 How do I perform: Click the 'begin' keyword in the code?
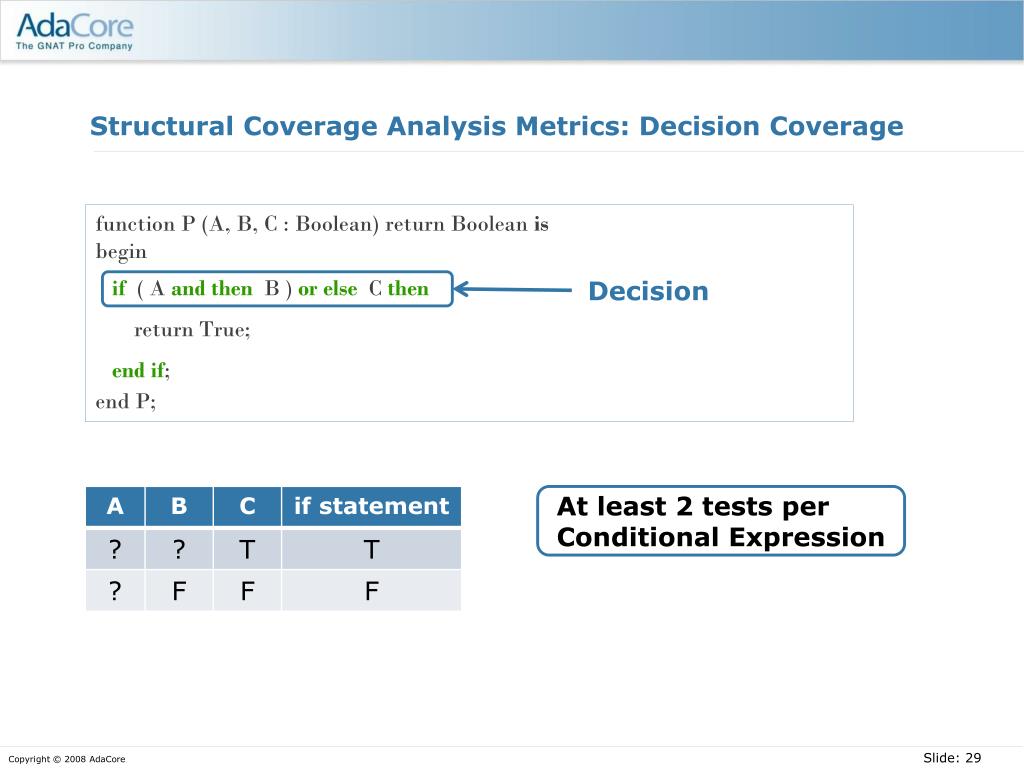[121, 252]
